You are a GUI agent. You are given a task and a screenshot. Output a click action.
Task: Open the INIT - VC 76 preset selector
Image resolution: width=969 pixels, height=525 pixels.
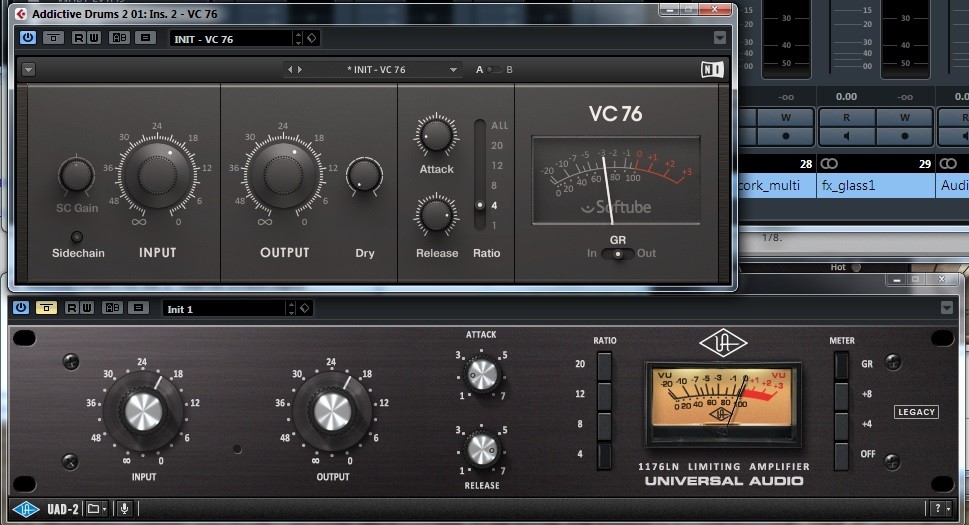coord(230,38)
